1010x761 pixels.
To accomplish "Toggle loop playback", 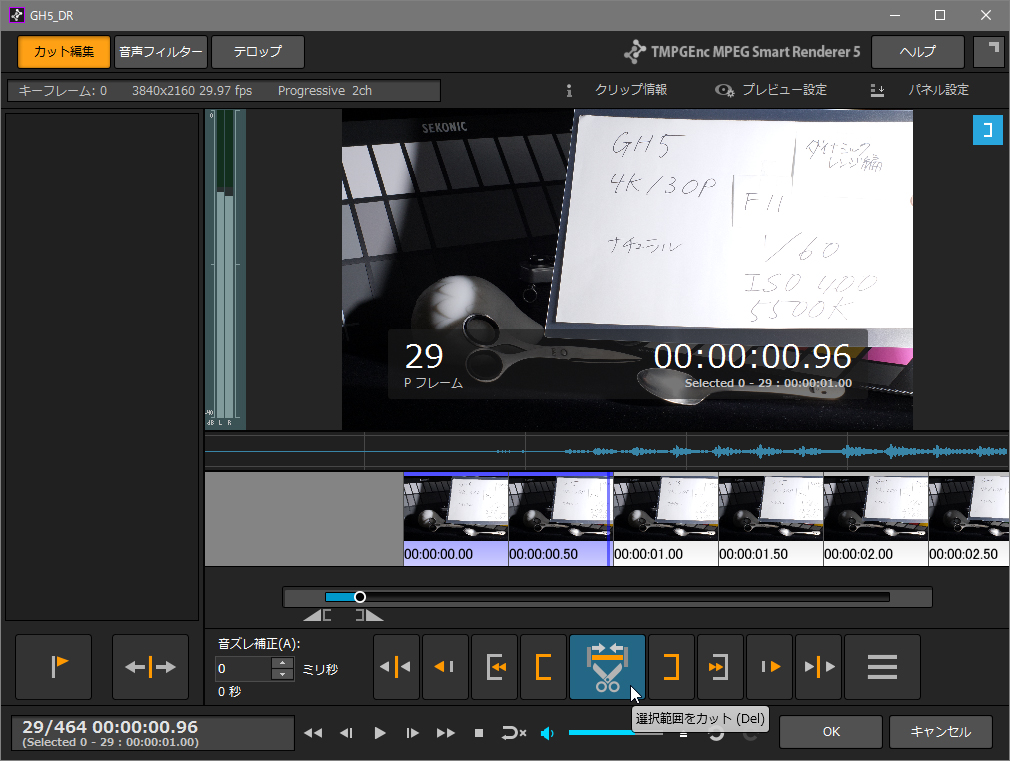I will (513, 733).
